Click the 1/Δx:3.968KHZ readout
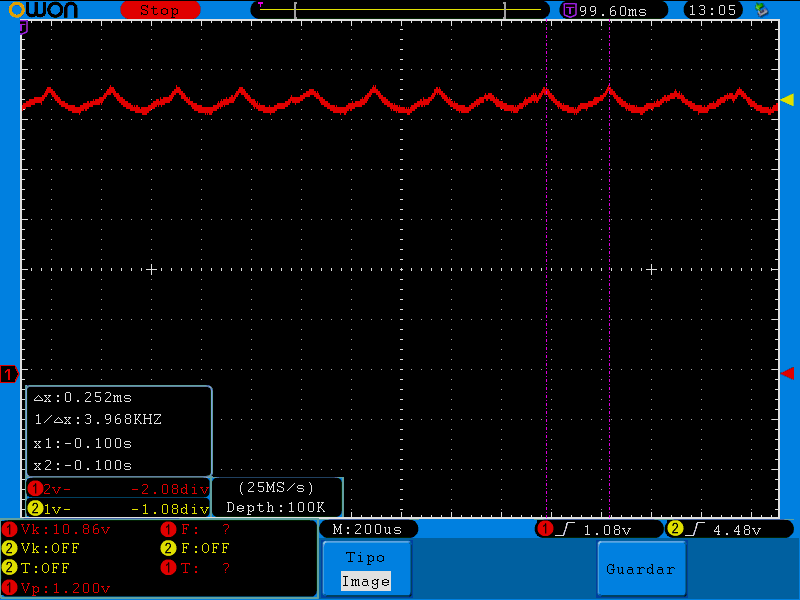800x600 pixels. 97,419
